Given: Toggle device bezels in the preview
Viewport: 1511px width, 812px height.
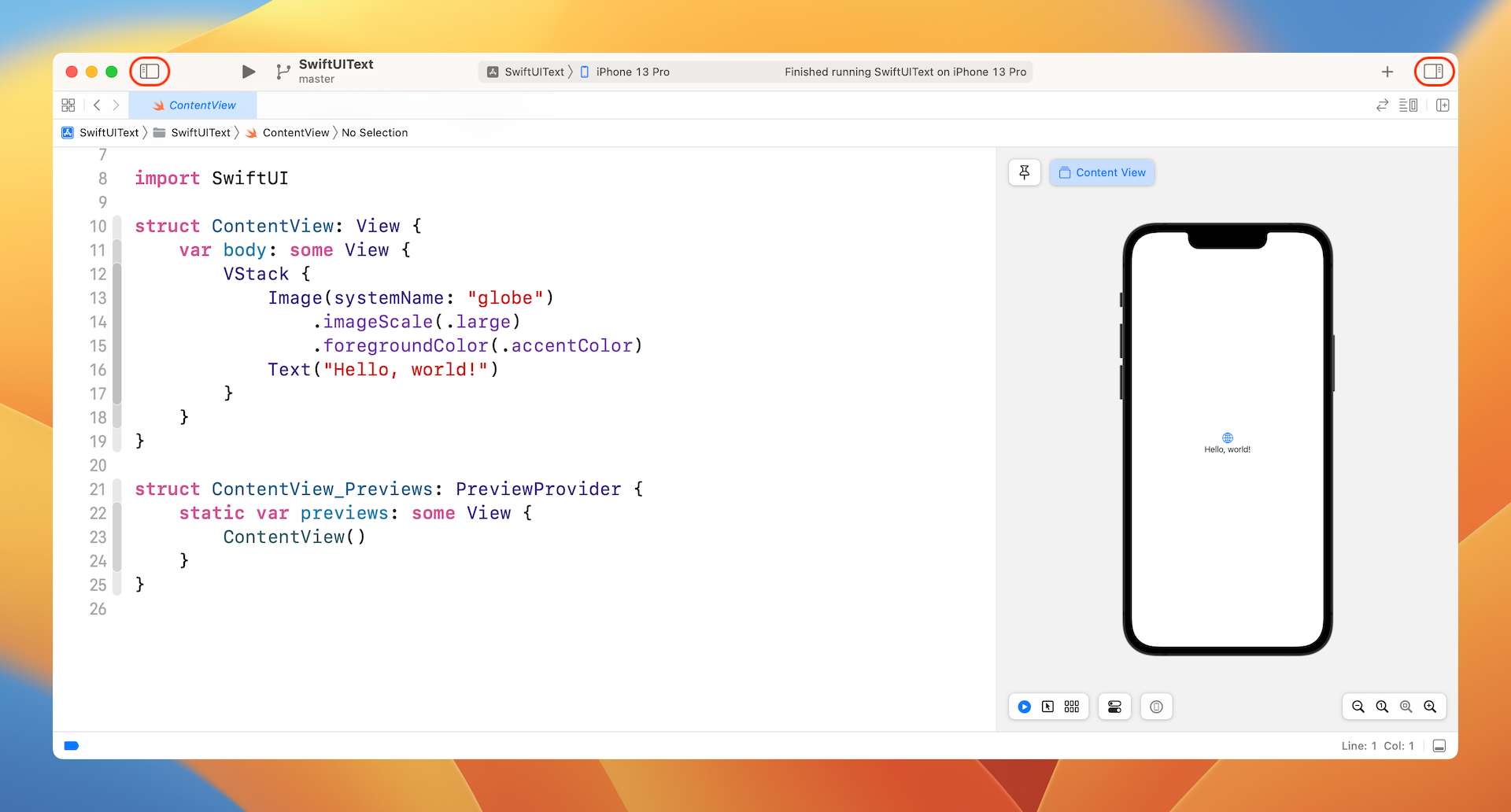Looking at the screenshot, I should point(1155,707).
